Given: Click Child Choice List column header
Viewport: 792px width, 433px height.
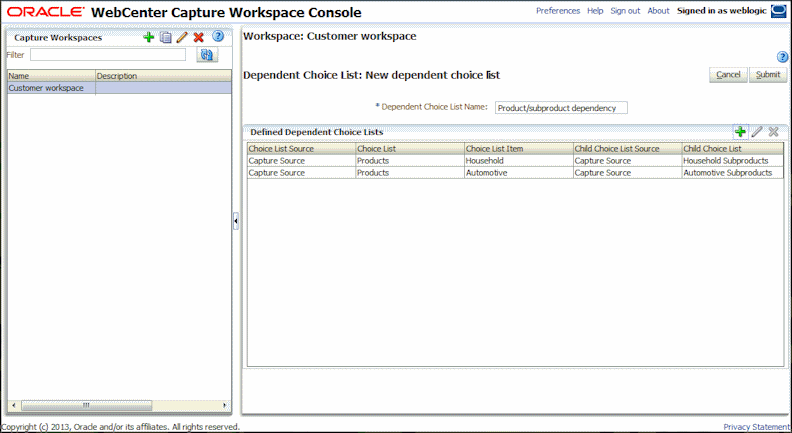Looking at the screenshot, I should click(733, 149).
